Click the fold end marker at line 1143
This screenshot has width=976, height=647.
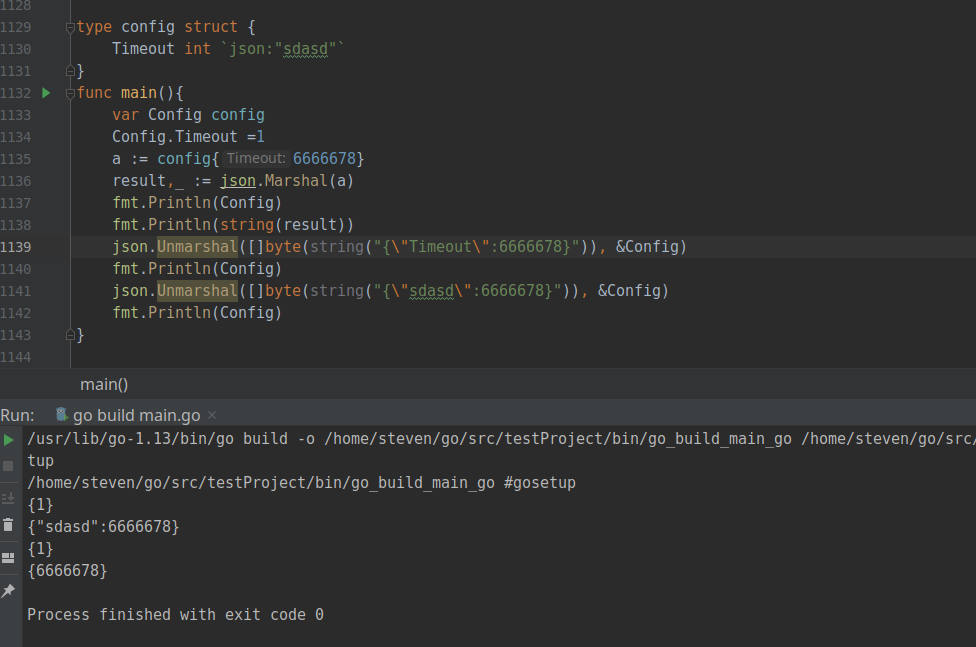(70, 335)
